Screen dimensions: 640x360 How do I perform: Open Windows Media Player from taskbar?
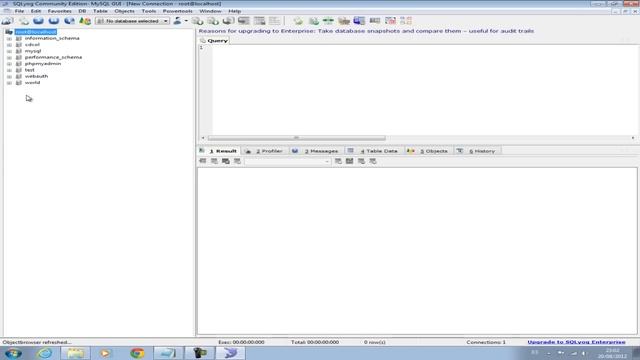(105, 353)
